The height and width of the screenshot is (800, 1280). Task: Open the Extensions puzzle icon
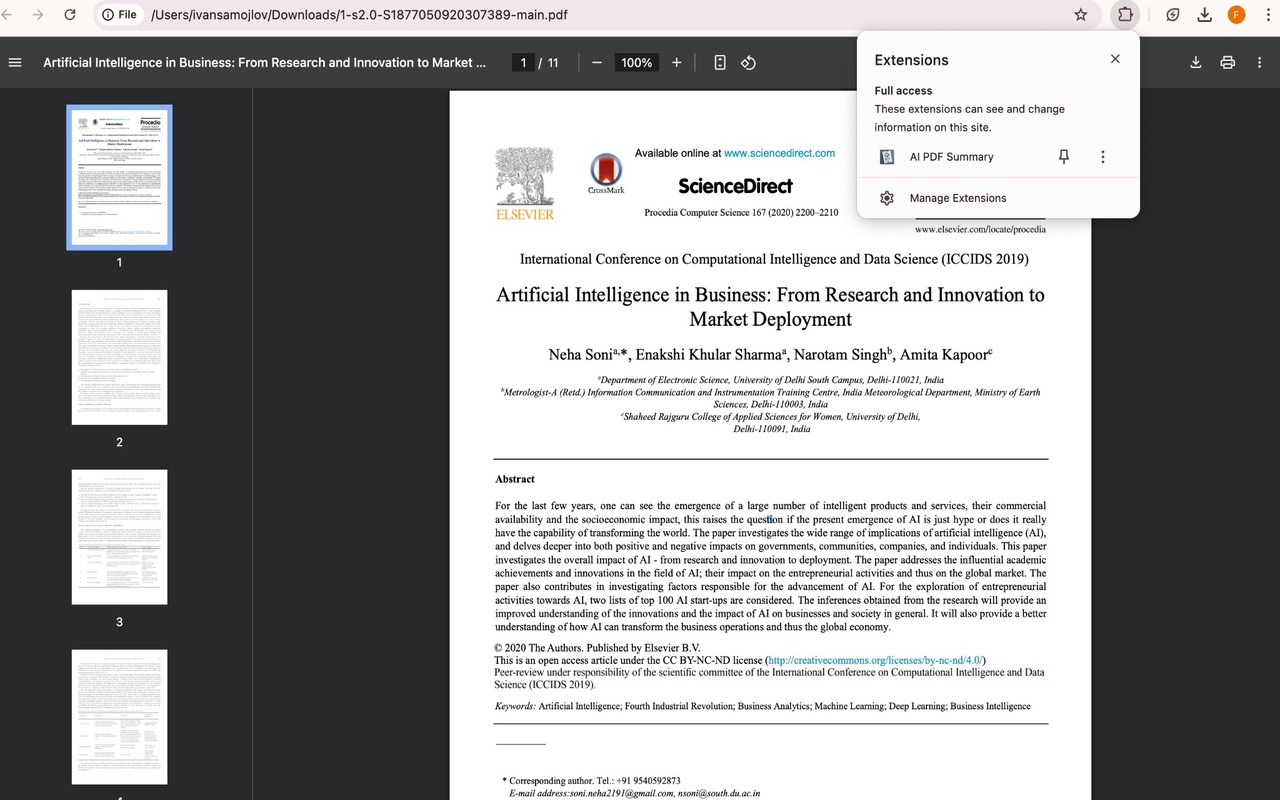pyautogui.click(x=1125, y=15)
